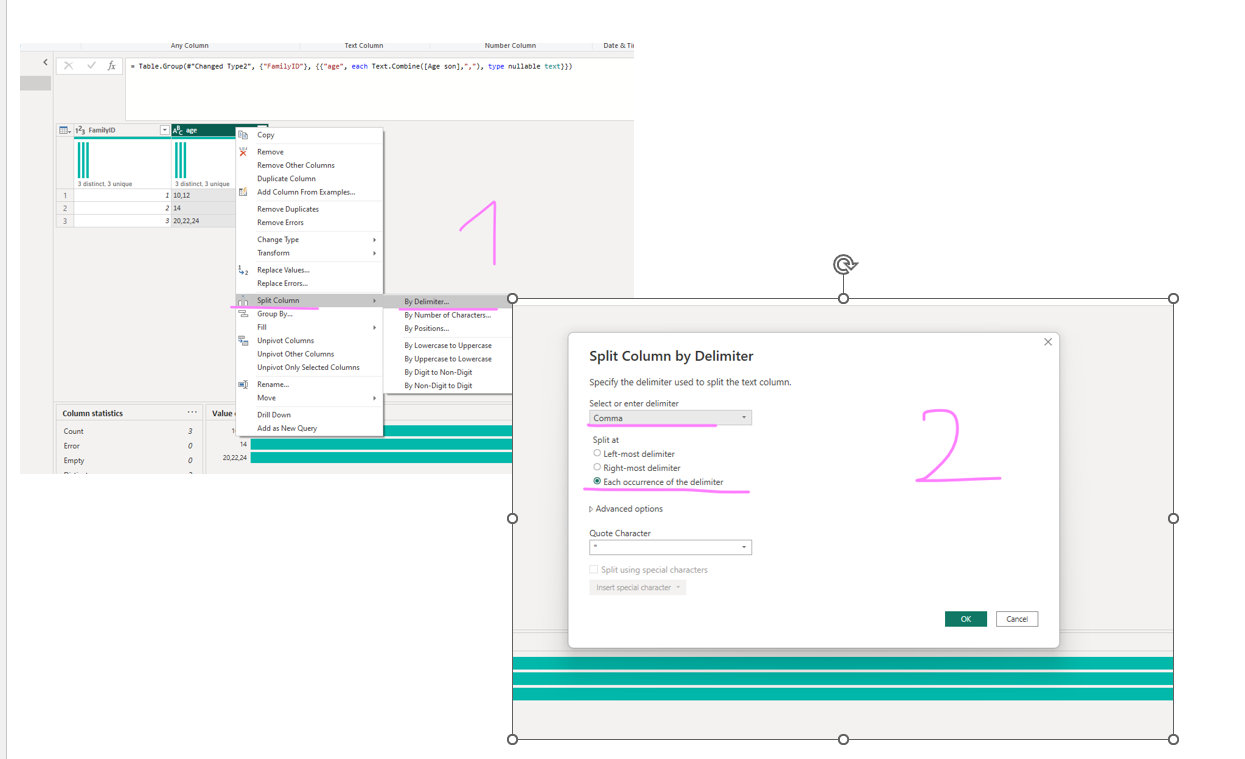Click the top-left resize handle of dialog image

(513, 298)
